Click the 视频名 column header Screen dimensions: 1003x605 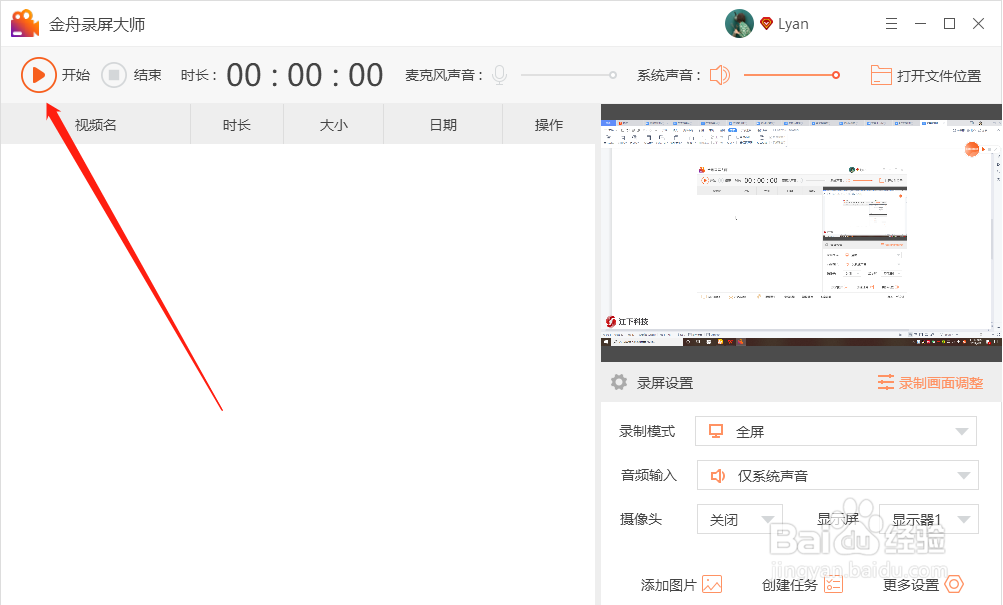[x=94, y=124]
